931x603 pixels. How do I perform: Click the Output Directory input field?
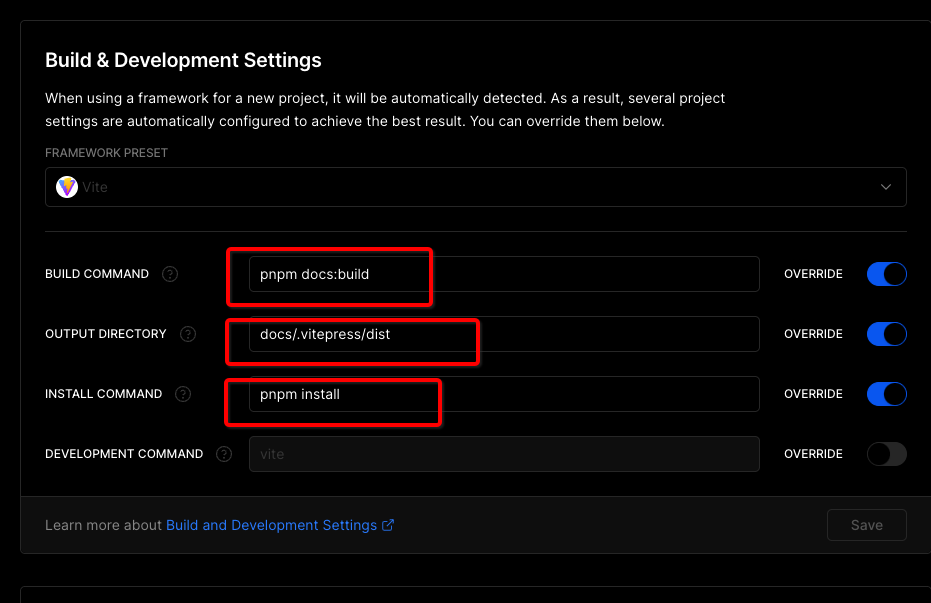[x=504, y=334]
